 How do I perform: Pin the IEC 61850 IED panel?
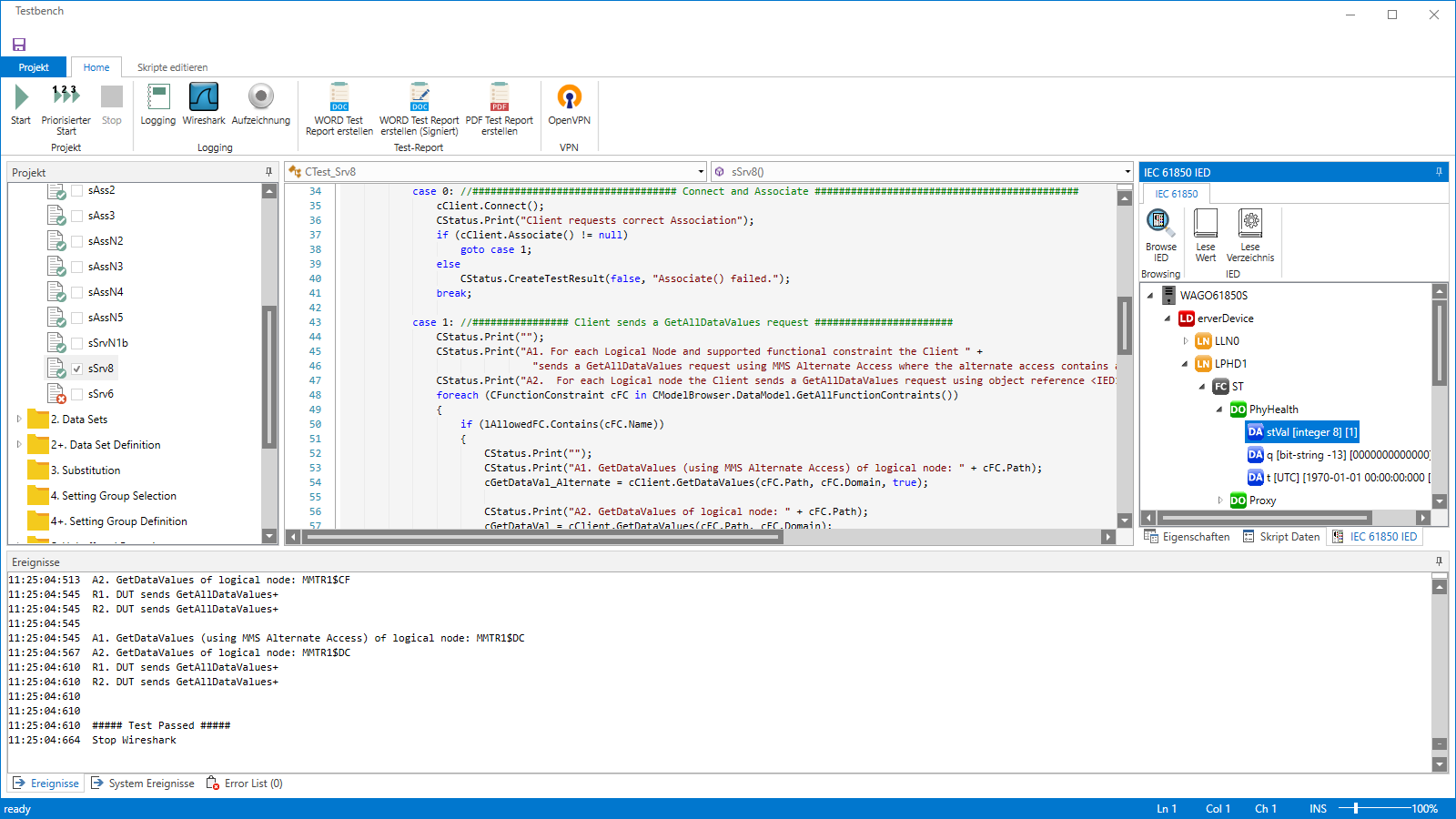point(1439,172)
